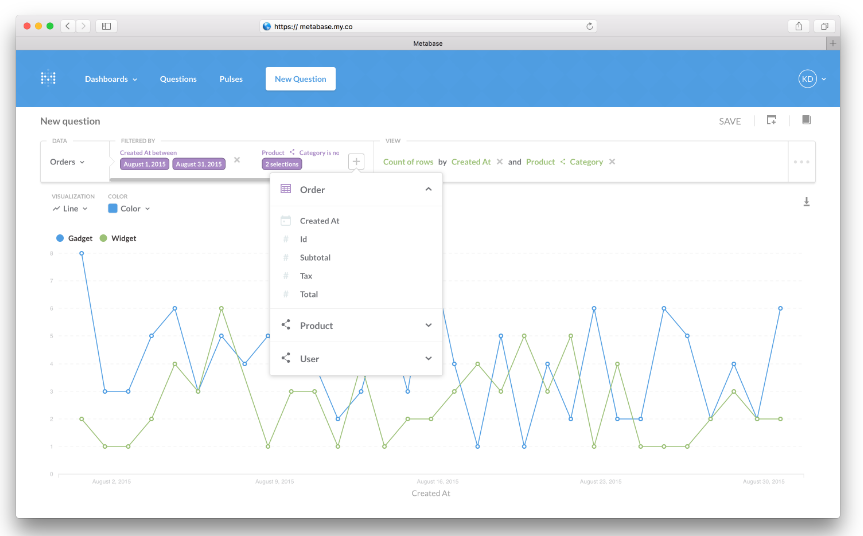Expand the User section

click(428, 358)
